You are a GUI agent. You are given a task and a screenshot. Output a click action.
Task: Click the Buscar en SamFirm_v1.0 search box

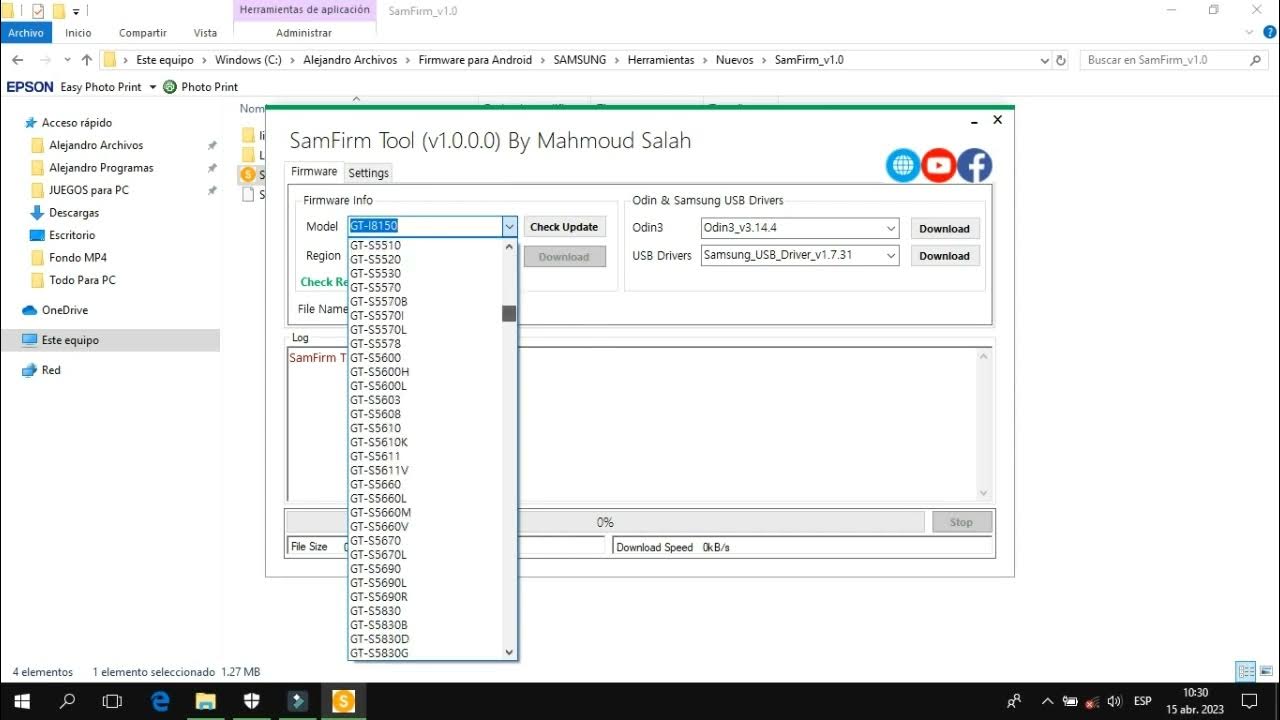(x=1174, y=60)
